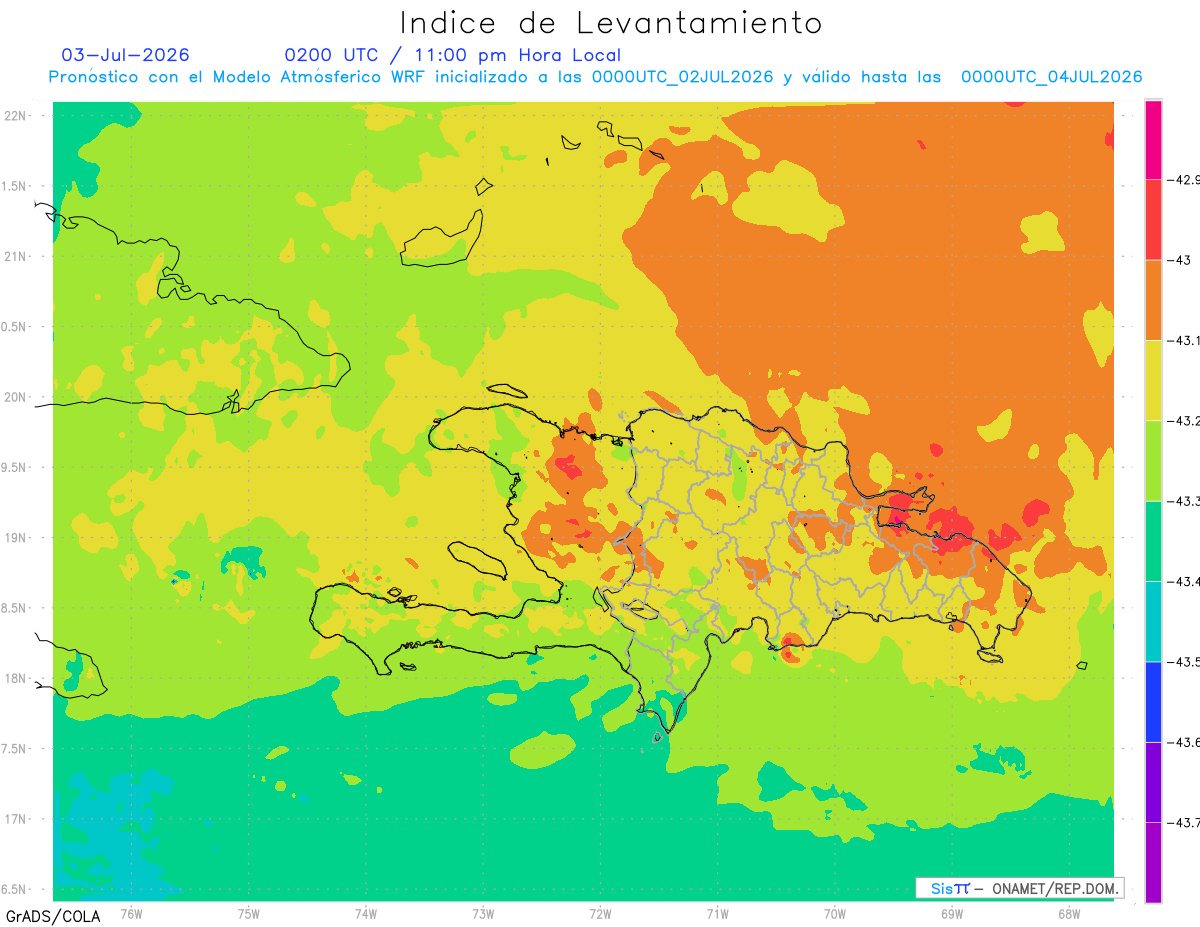This screenshot has width=1200, height=927.
Task: Click the '-43.3' legend value
Action: coord(1183,501)
